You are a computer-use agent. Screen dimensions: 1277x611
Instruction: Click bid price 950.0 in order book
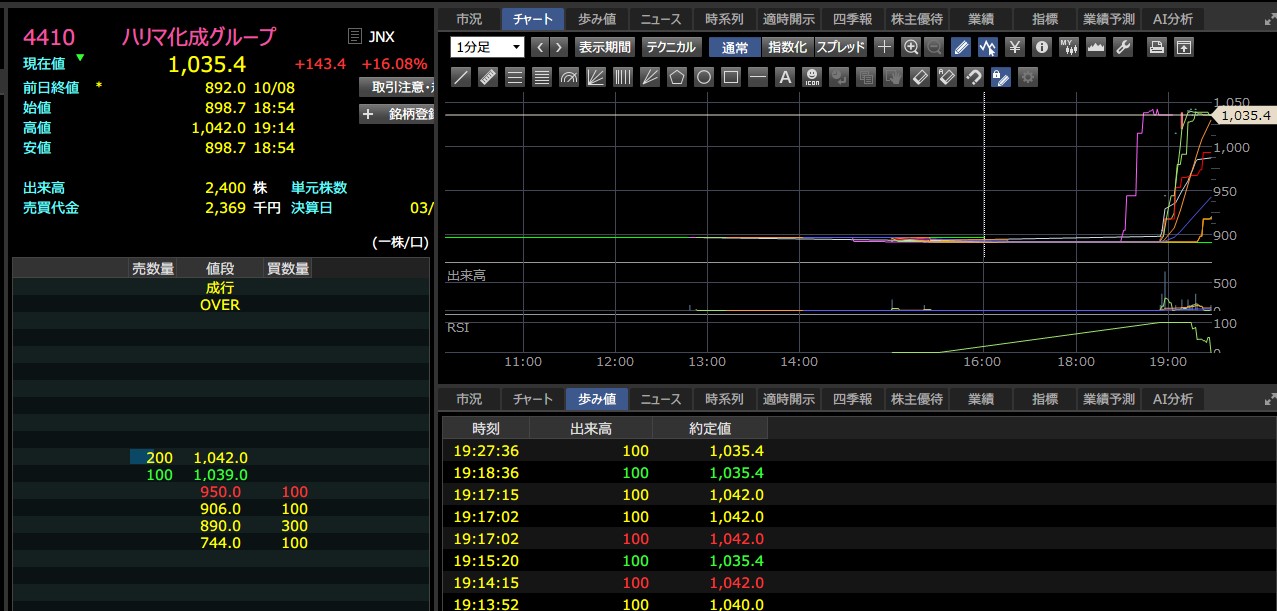click(221, 492)
